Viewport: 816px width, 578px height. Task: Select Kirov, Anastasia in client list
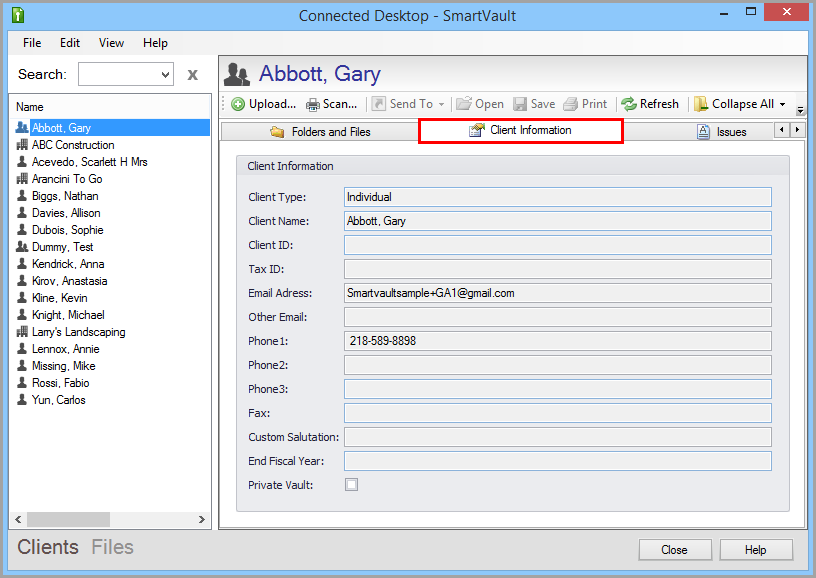tap(70, 281)
